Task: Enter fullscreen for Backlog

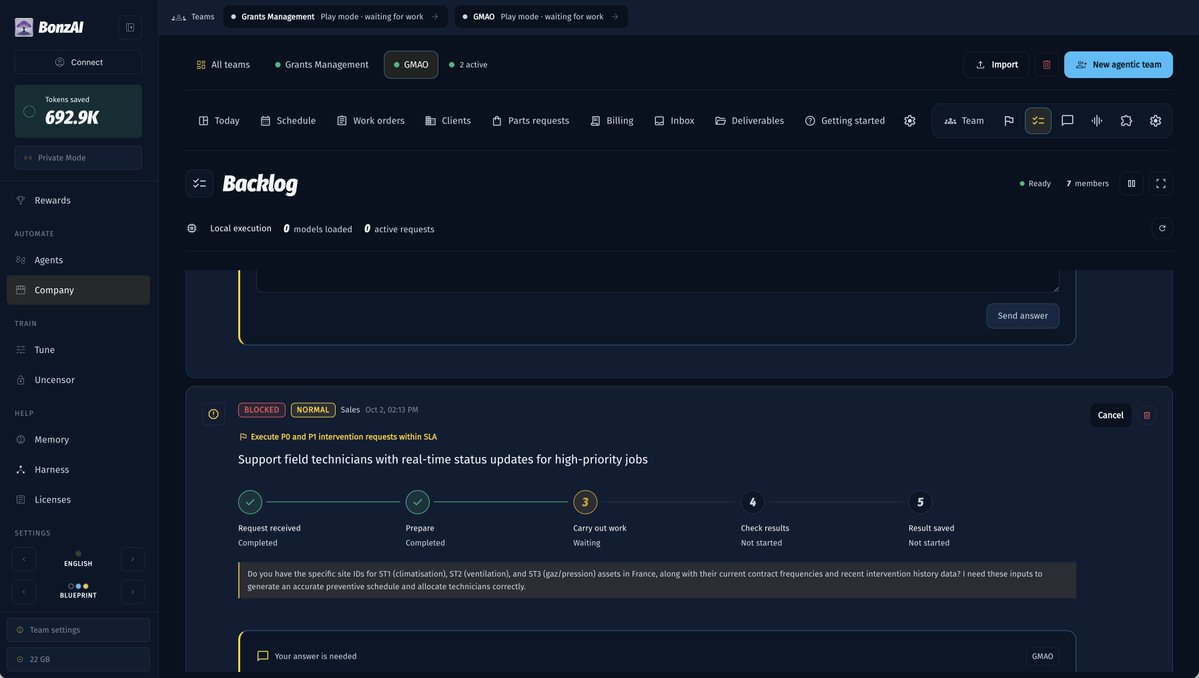Action: [1161, 183]
